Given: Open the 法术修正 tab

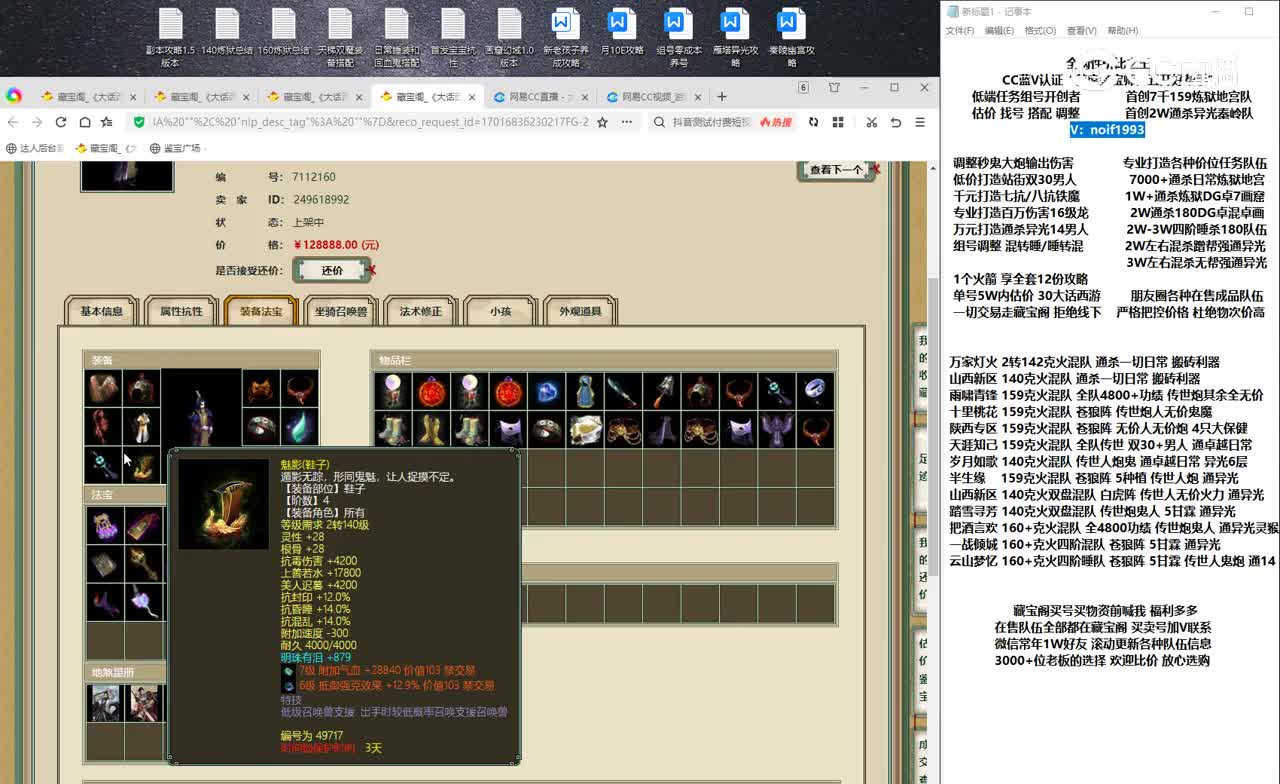Looking at the screenshot, I should coord(421,311).
